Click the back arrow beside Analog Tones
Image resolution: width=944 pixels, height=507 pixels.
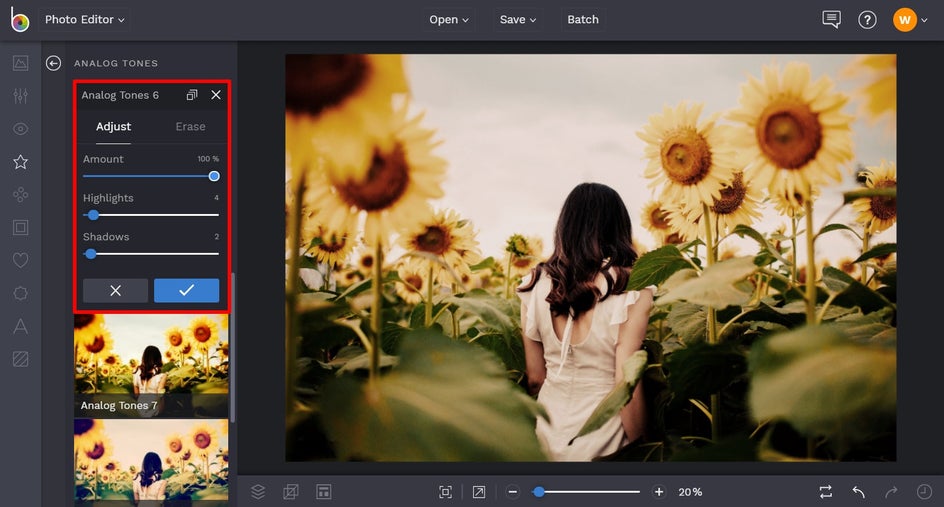[54, 63]
